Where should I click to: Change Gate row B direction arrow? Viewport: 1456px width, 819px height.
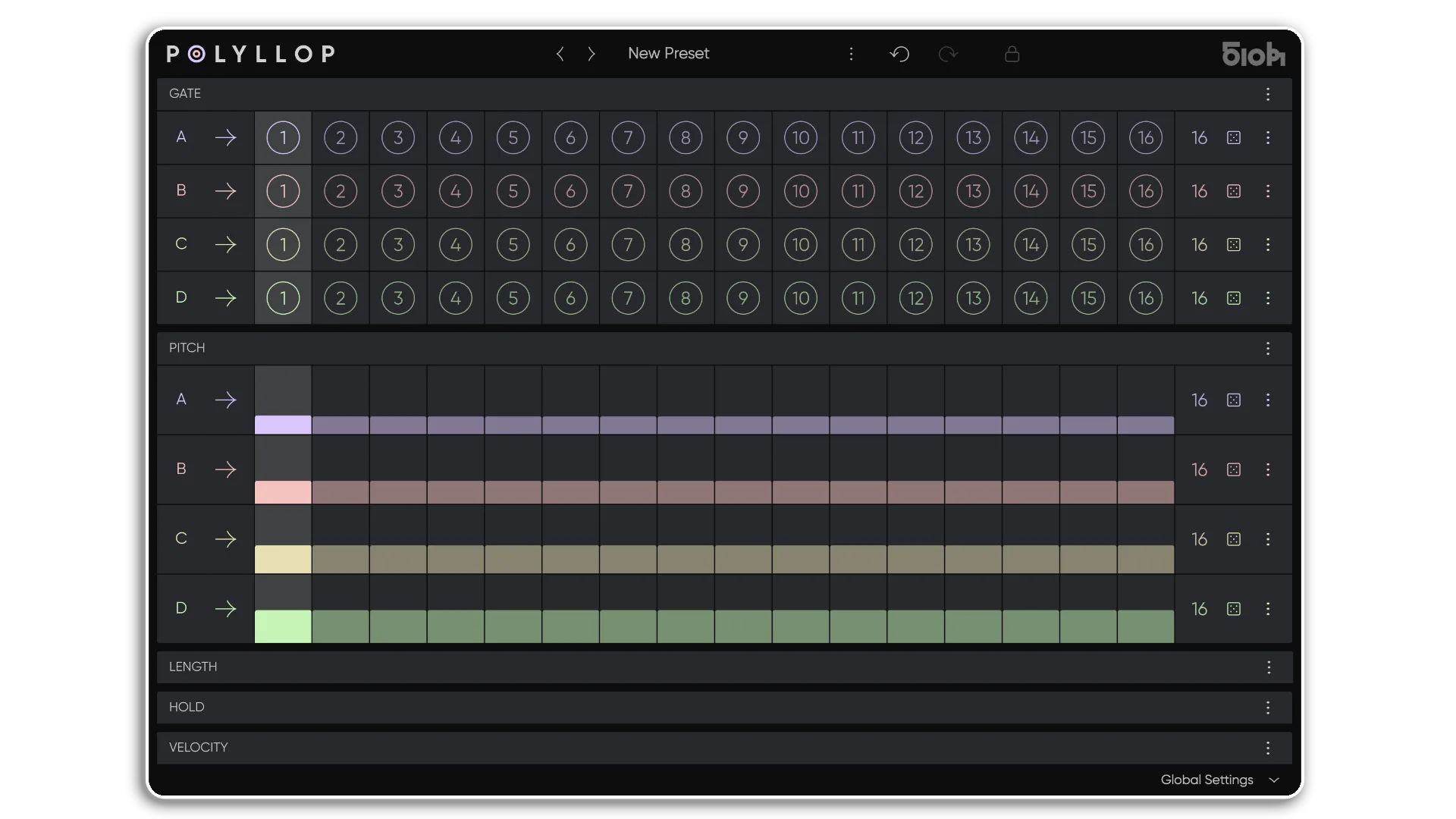pos(225,191)
